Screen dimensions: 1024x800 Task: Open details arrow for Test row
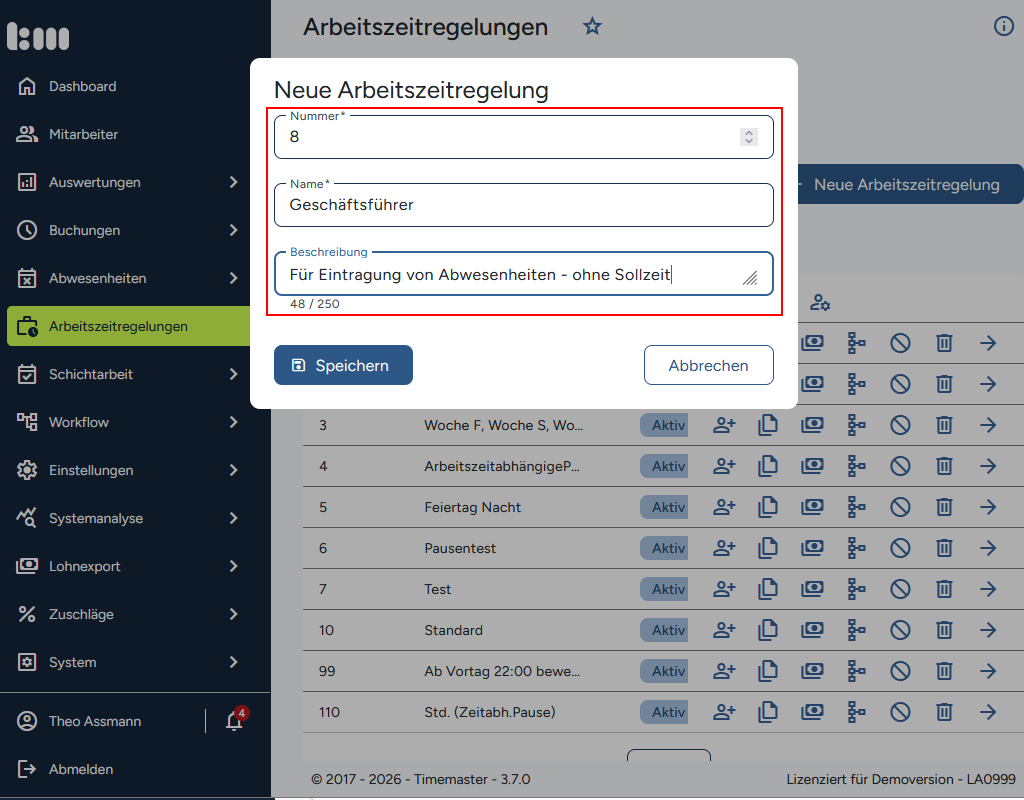click(988, 589)
